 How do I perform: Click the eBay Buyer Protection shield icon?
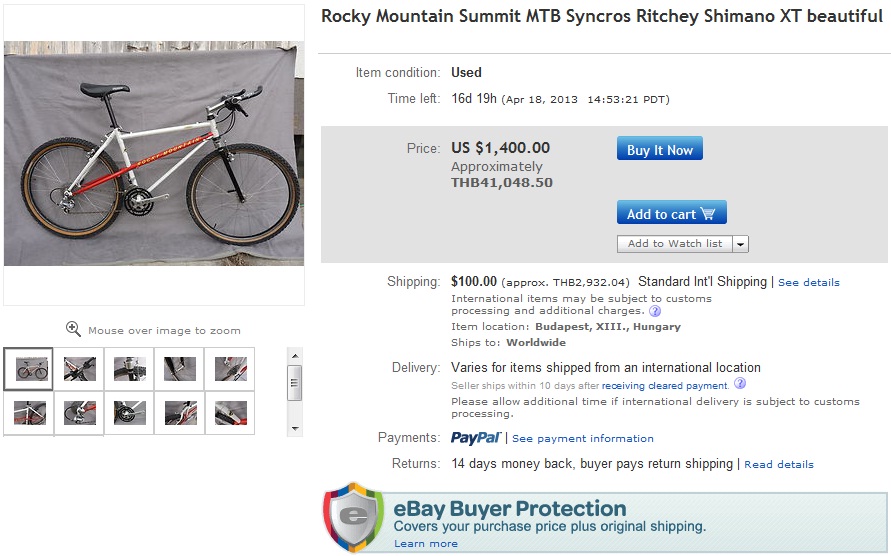353,517
